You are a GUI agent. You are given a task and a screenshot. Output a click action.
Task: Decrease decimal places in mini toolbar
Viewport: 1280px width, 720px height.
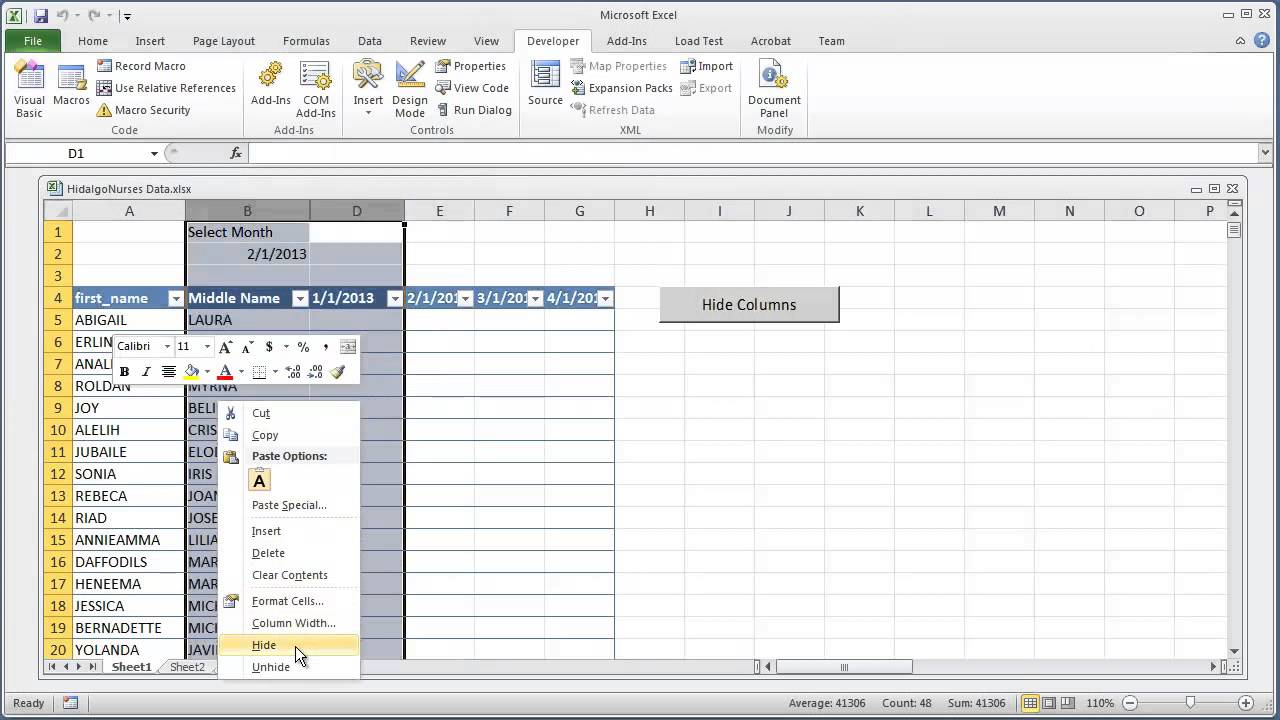(x=315, y=372)
